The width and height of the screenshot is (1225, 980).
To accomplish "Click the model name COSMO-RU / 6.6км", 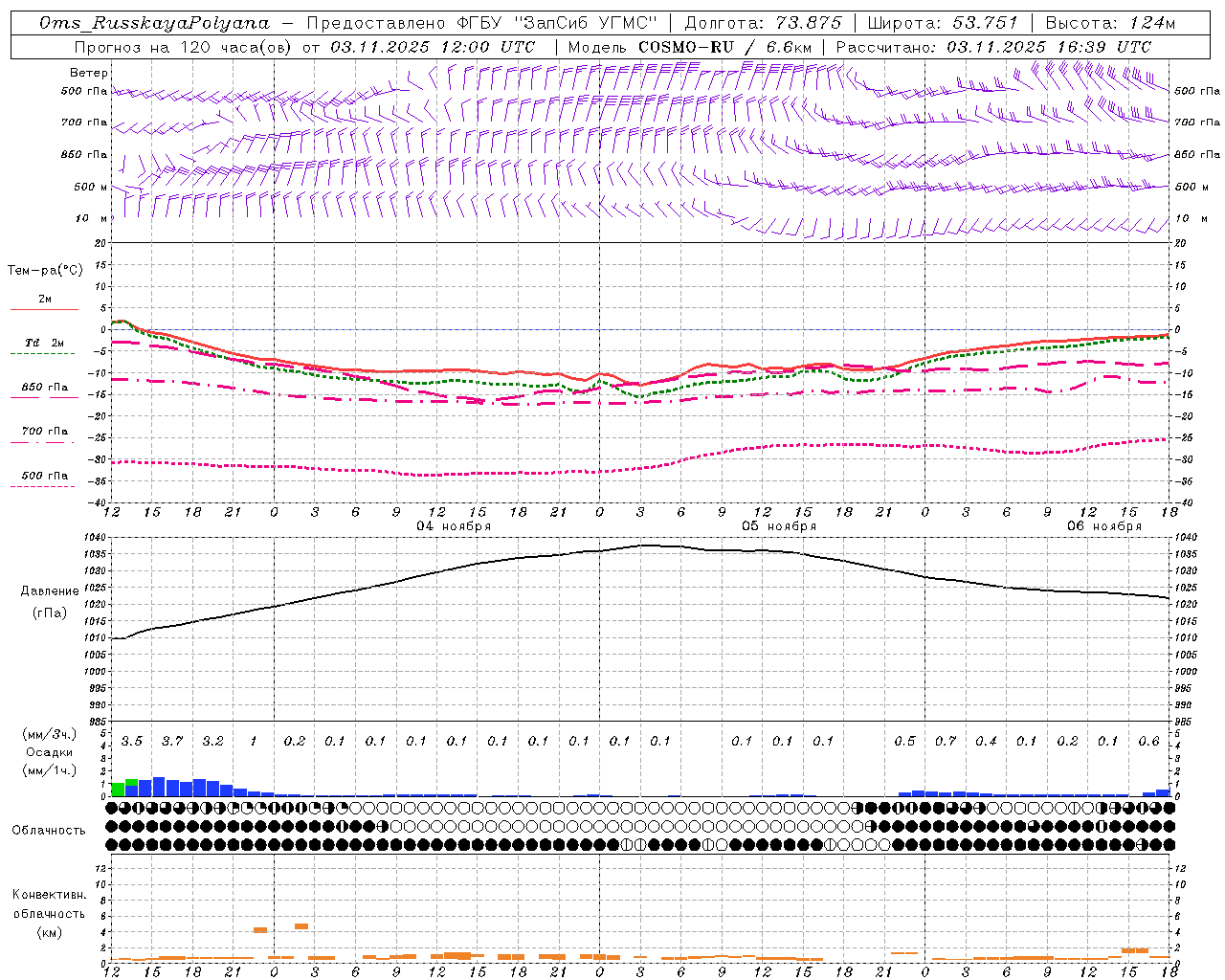I will [724, 47].
